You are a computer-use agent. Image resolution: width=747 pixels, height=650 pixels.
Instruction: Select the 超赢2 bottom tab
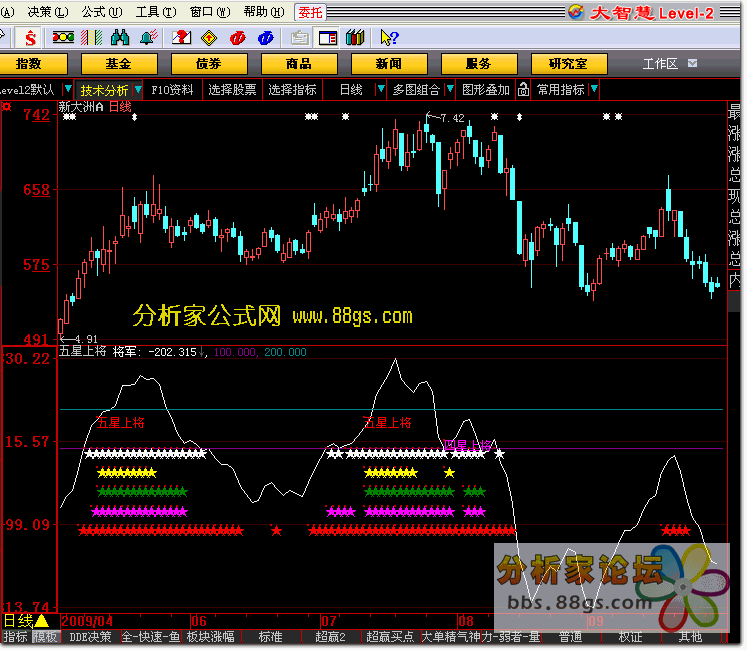pos(330,637)
